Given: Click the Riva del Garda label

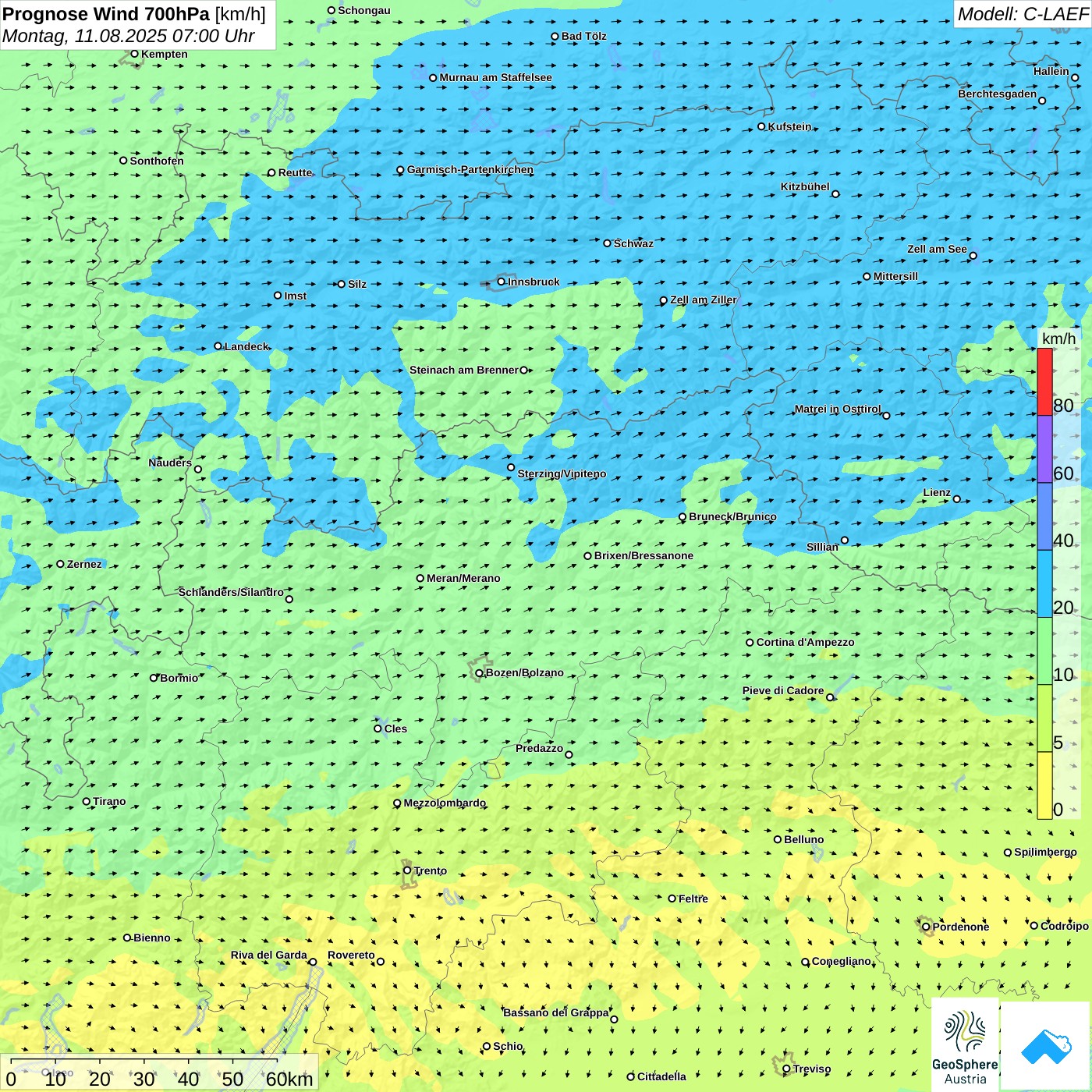Looking at the screenshot, I should point(268,955).
